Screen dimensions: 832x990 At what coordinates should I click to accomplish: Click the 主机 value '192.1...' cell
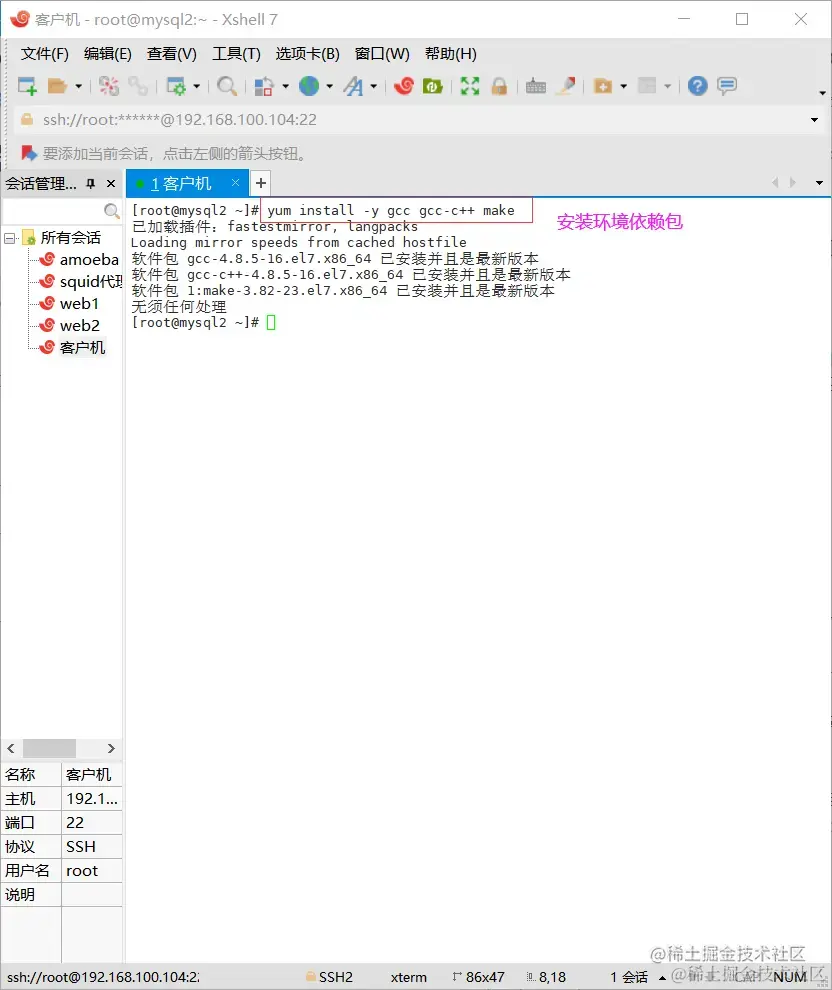point(92,799)
